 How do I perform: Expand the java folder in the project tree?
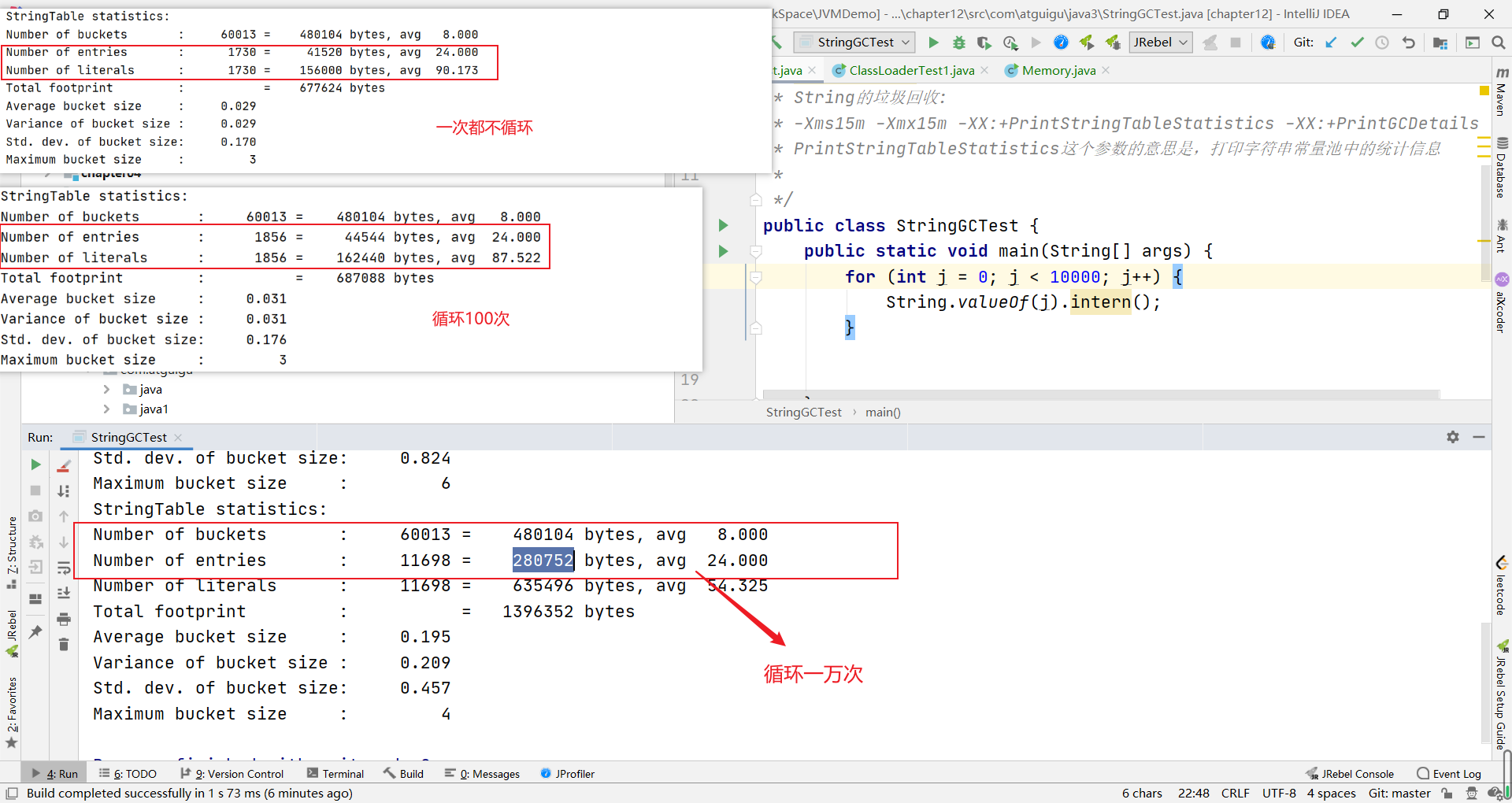pyautogui.click(x=106, y=389)
